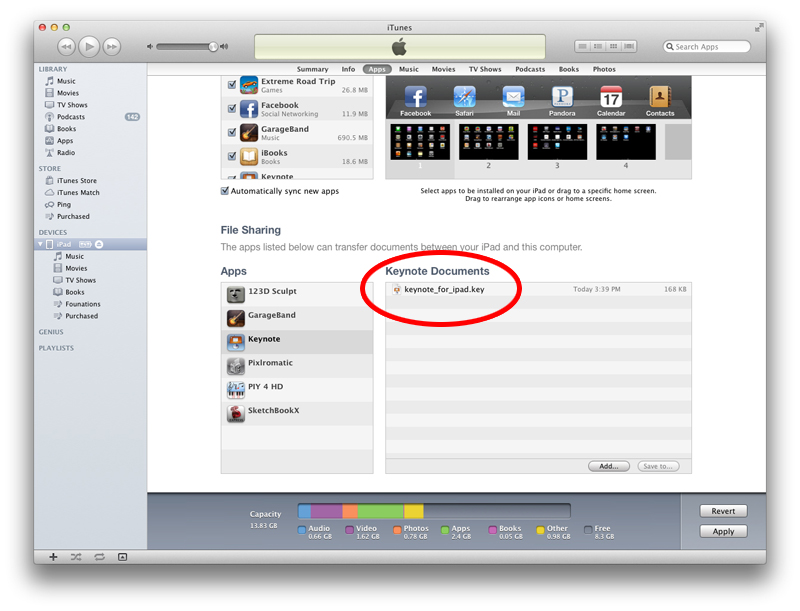
Task: Click Facebook icon in iPad dock preview
Action: coord(415,98)
